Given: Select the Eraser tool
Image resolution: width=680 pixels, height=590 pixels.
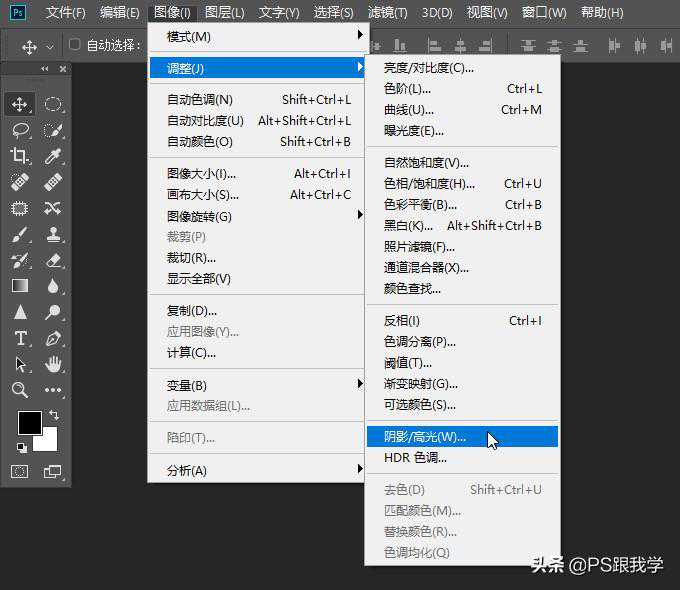Looking at the screenshot, I should (x=53, y=260).
